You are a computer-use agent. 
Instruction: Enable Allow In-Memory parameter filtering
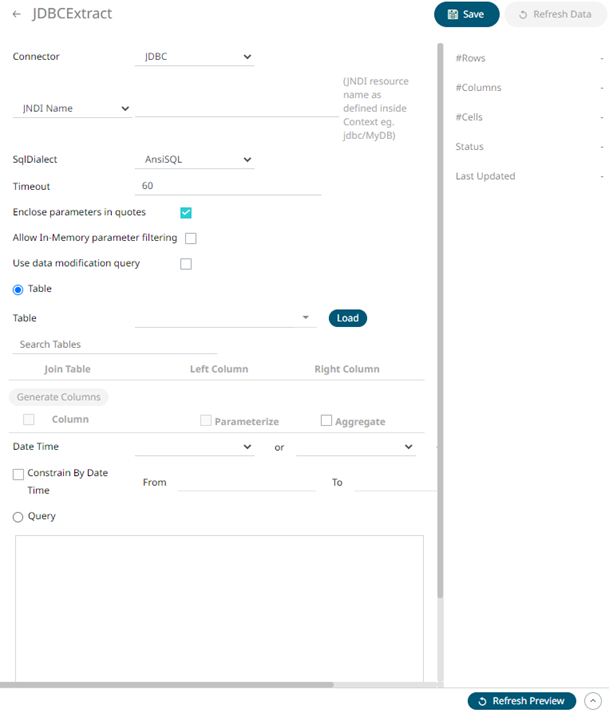[190, 238]
